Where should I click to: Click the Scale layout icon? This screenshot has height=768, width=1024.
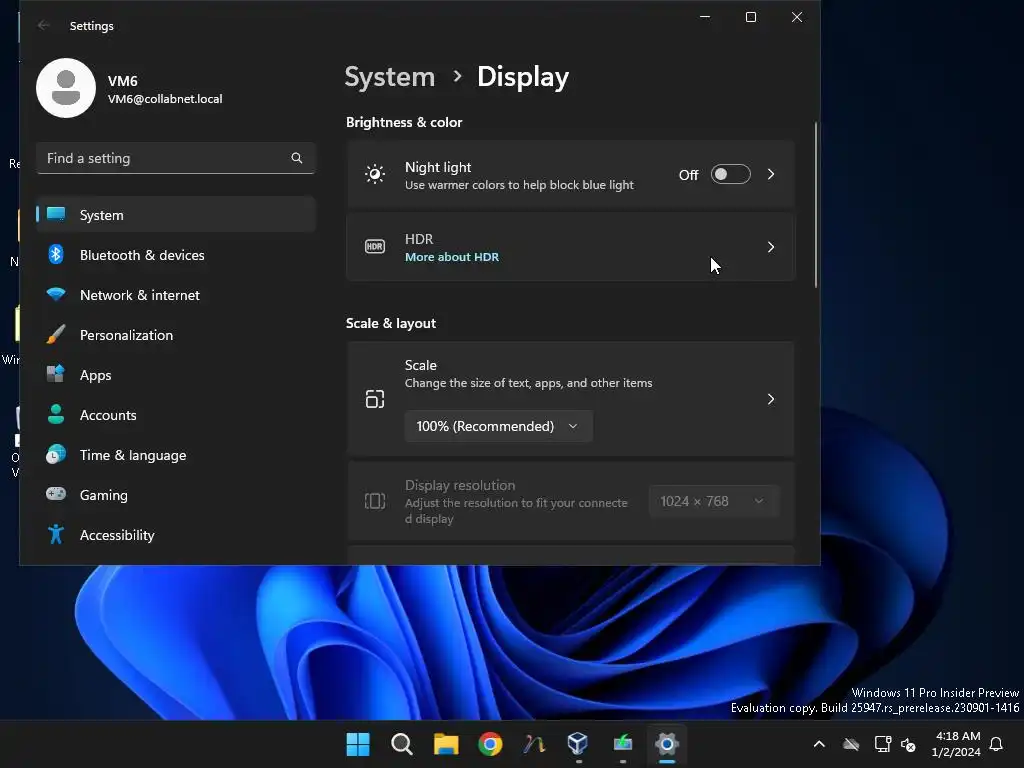(375, 399)
